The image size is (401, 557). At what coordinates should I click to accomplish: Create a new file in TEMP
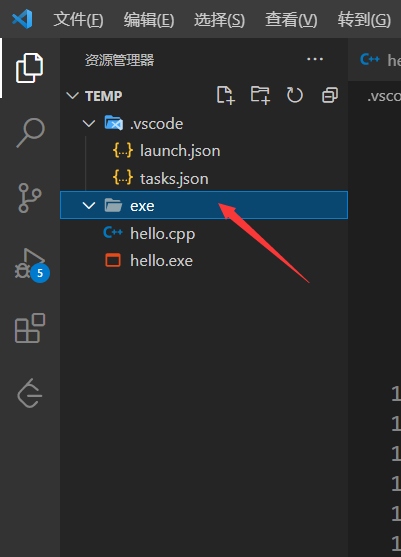click(226, 95)
